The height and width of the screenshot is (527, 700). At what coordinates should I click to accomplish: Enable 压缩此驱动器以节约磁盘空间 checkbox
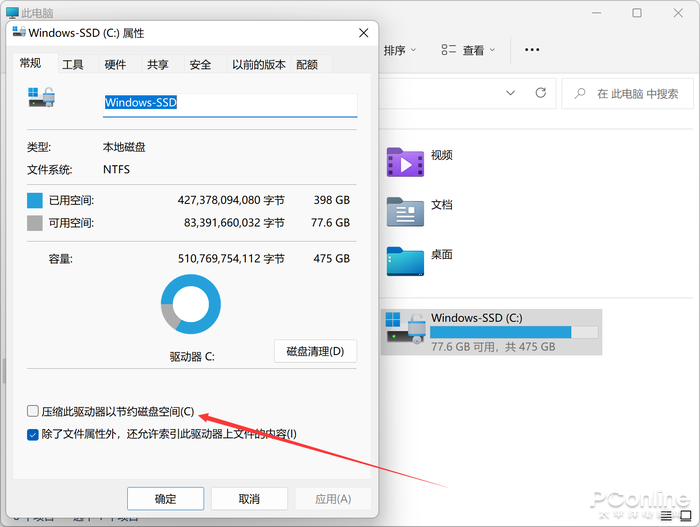pos(33,411)
